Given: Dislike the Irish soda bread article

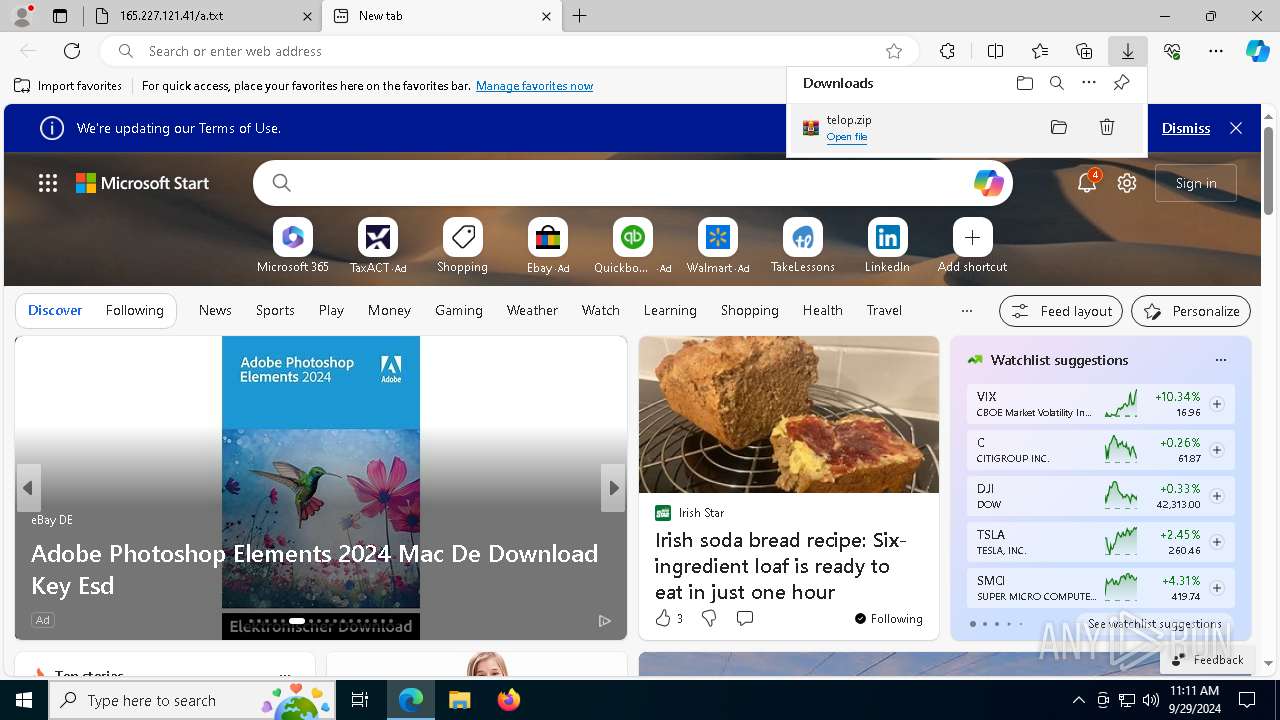Looking at the screenshot, I should [x=709, y=619].
